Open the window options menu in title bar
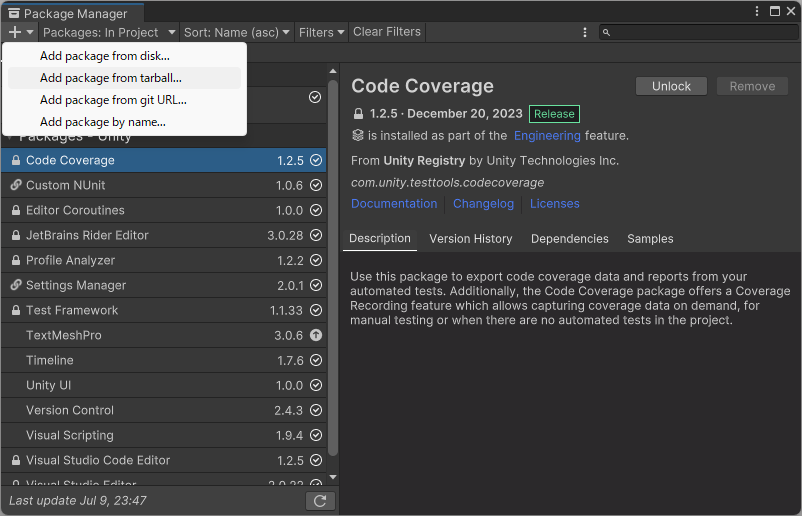802x516 pixels. click(756, 11)
